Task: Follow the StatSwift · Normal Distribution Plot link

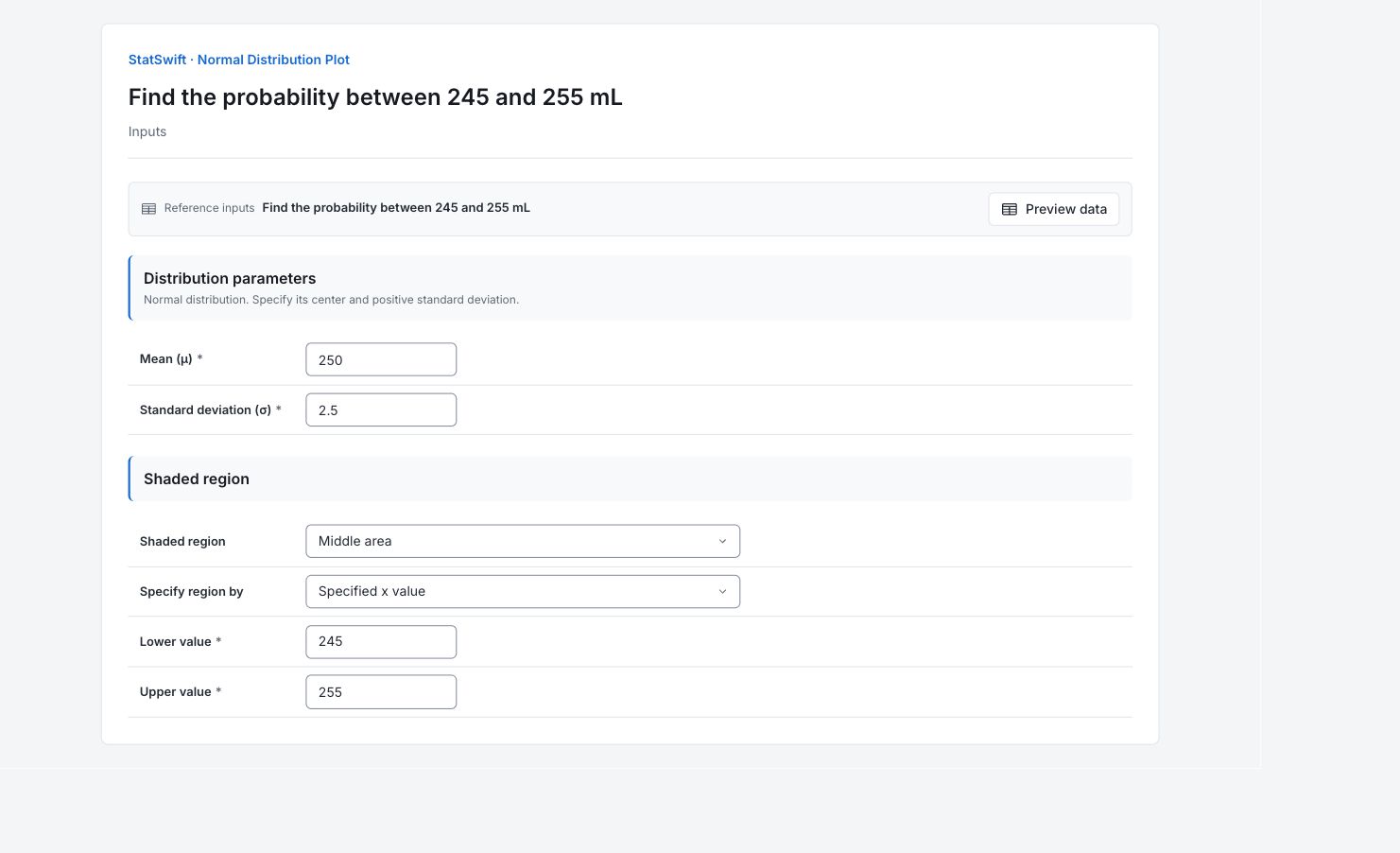Action: (239, 60)
